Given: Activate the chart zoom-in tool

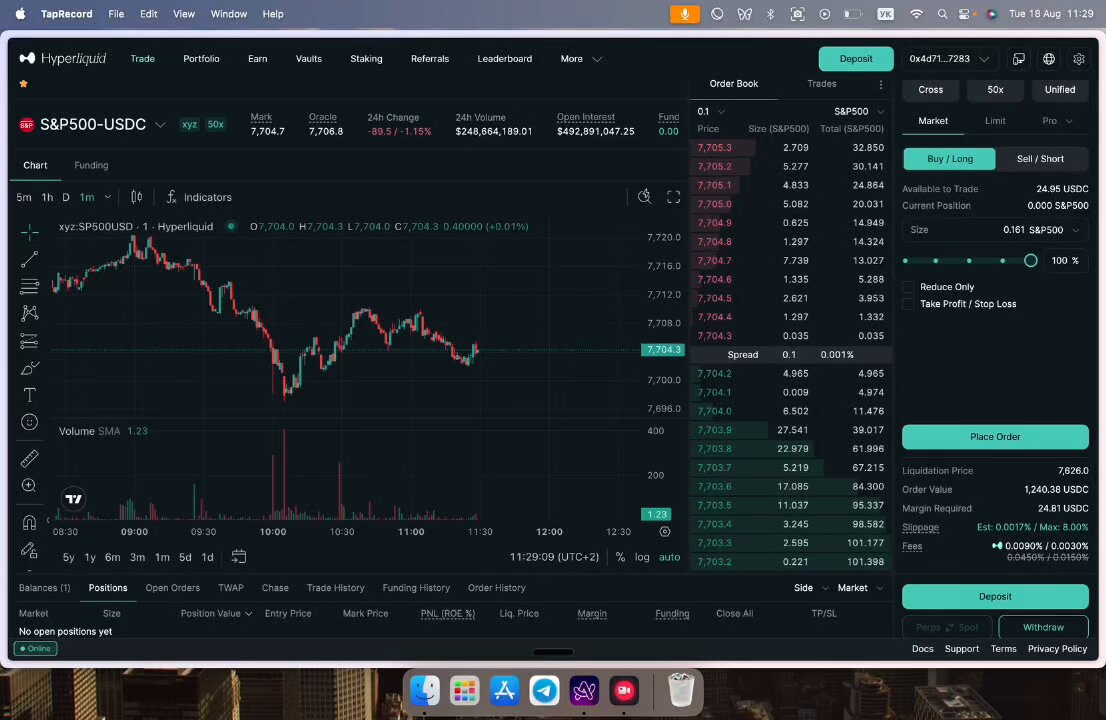Looking at the screenshot, I should click(30, 486).
